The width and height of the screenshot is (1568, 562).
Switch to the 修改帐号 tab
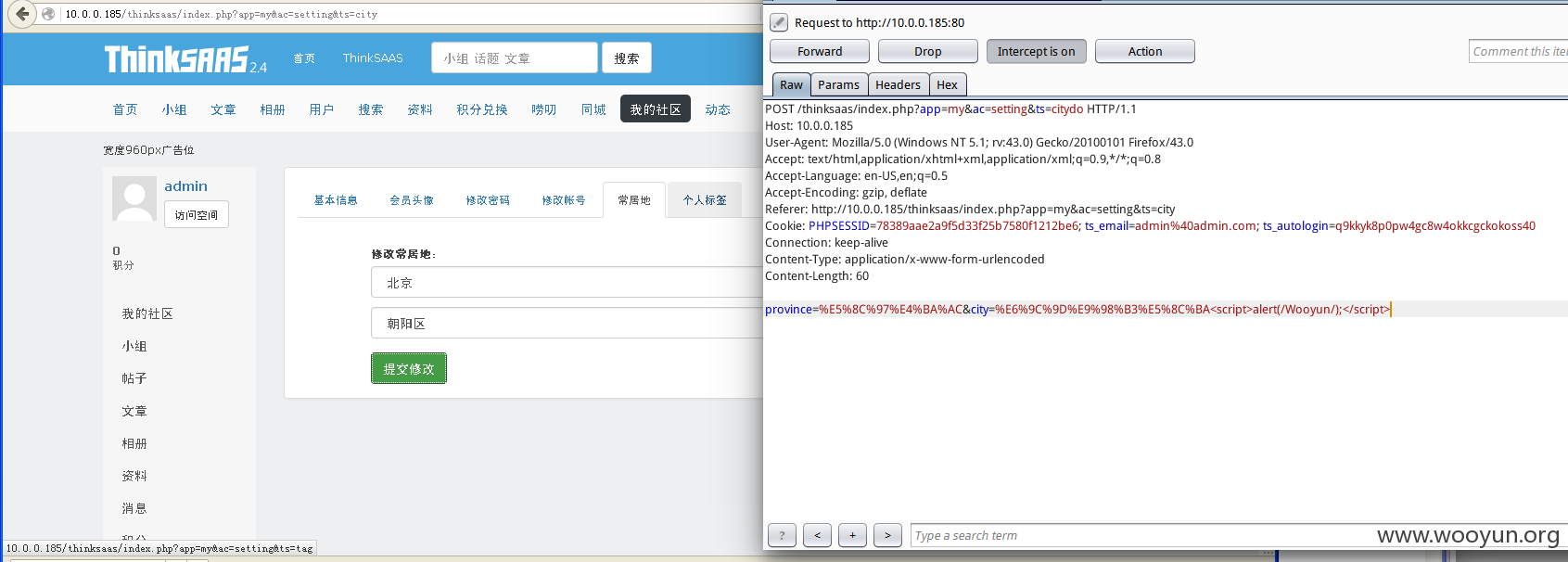[x=564, y=200]
